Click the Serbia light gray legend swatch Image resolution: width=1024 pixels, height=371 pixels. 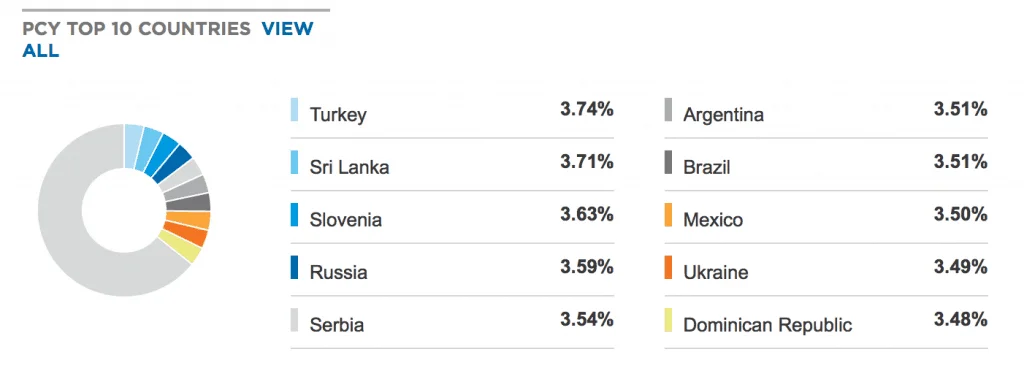point(295,320)
